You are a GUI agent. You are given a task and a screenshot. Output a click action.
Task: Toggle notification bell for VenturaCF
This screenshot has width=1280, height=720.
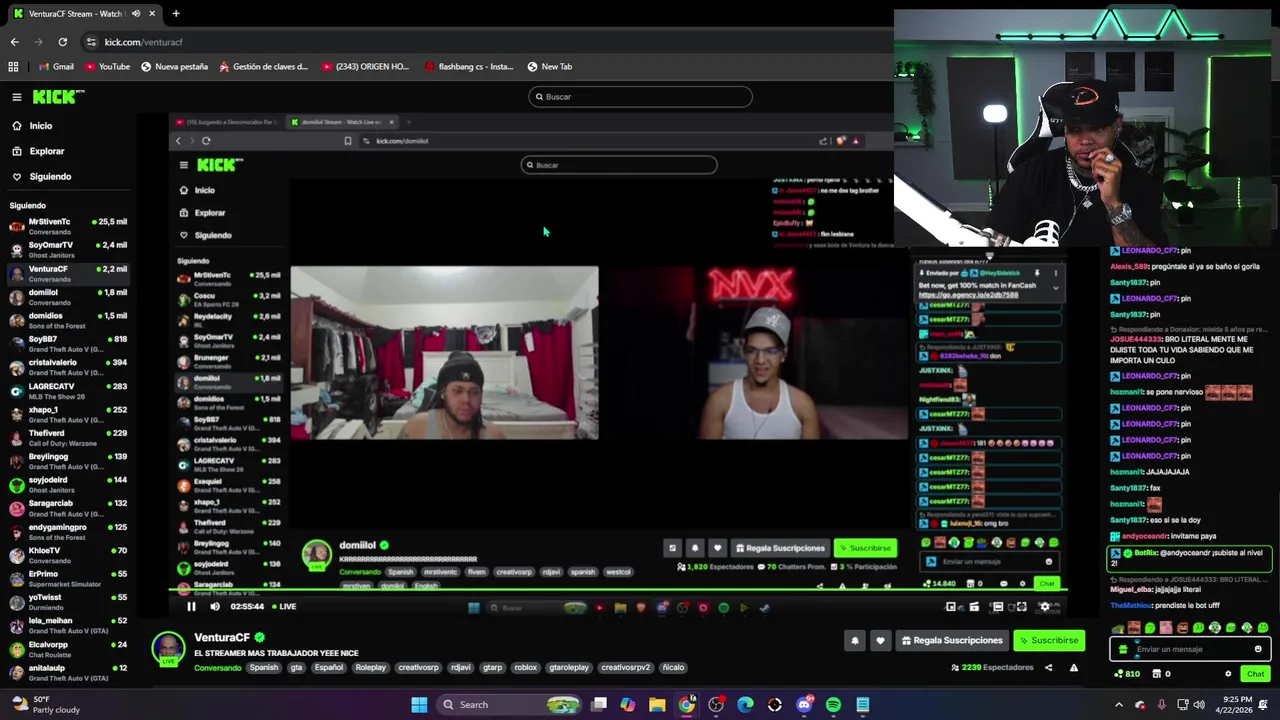pos(855,641)
